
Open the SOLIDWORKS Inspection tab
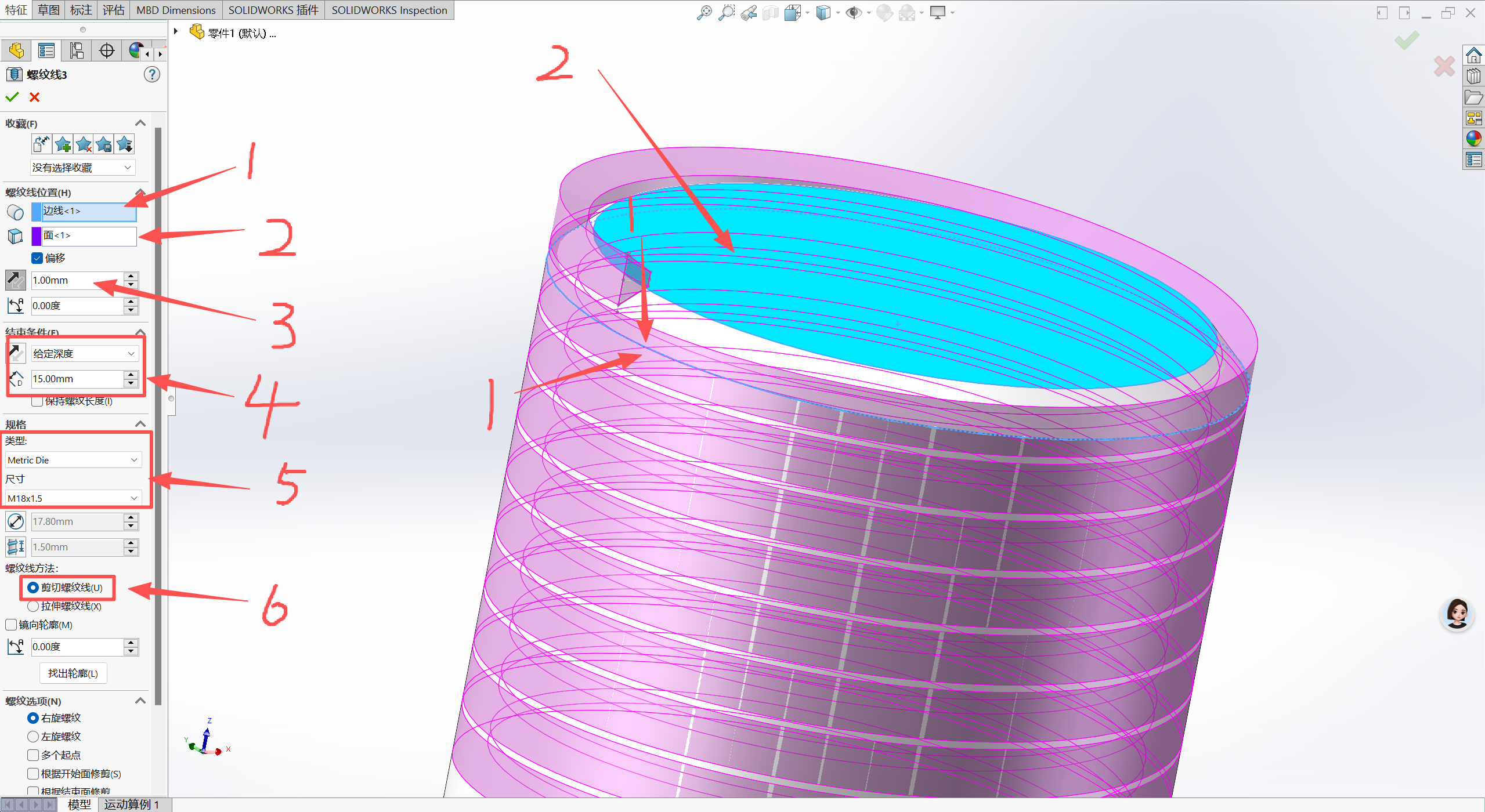389,10
